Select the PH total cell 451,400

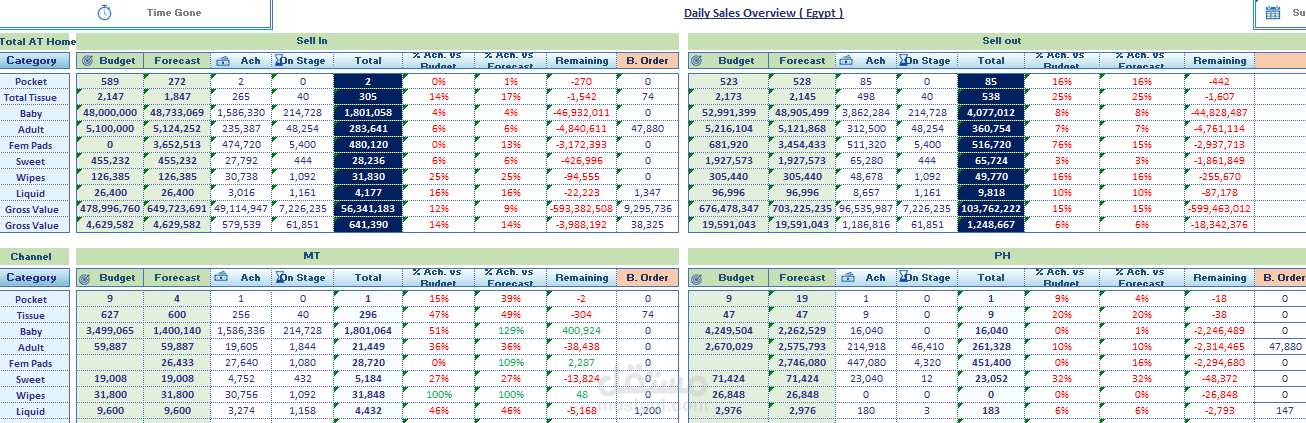(991, 363)
